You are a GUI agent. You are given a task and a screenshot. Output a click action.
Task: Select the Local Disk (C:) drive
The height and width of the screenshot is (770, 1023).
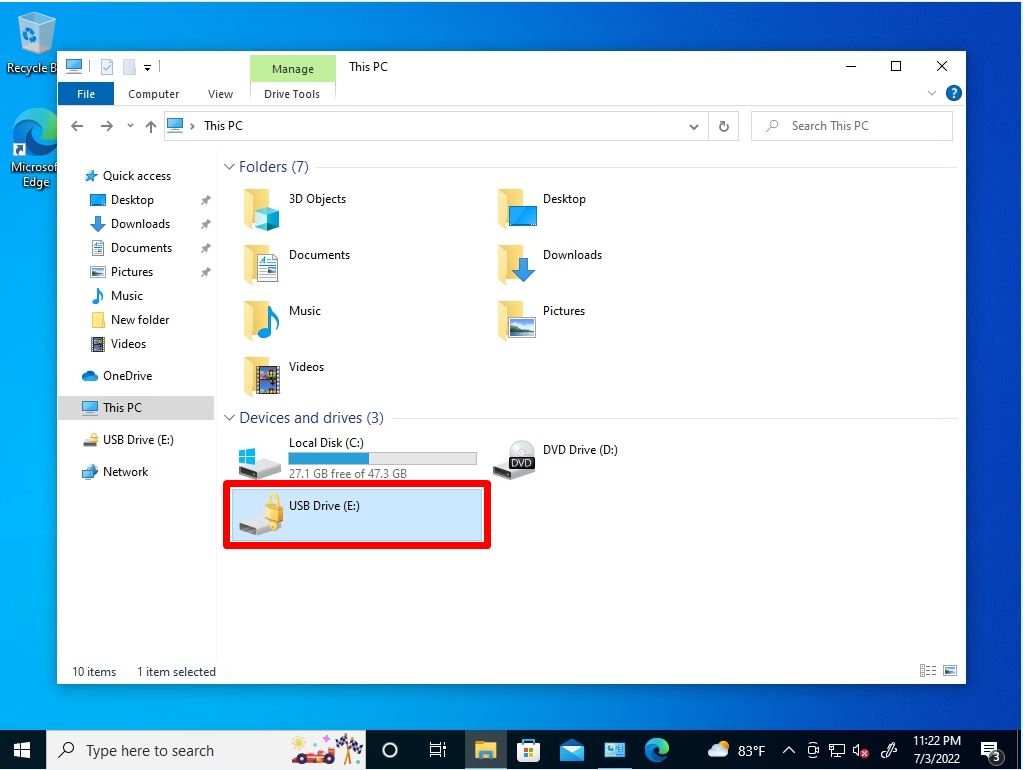point(357,457)
